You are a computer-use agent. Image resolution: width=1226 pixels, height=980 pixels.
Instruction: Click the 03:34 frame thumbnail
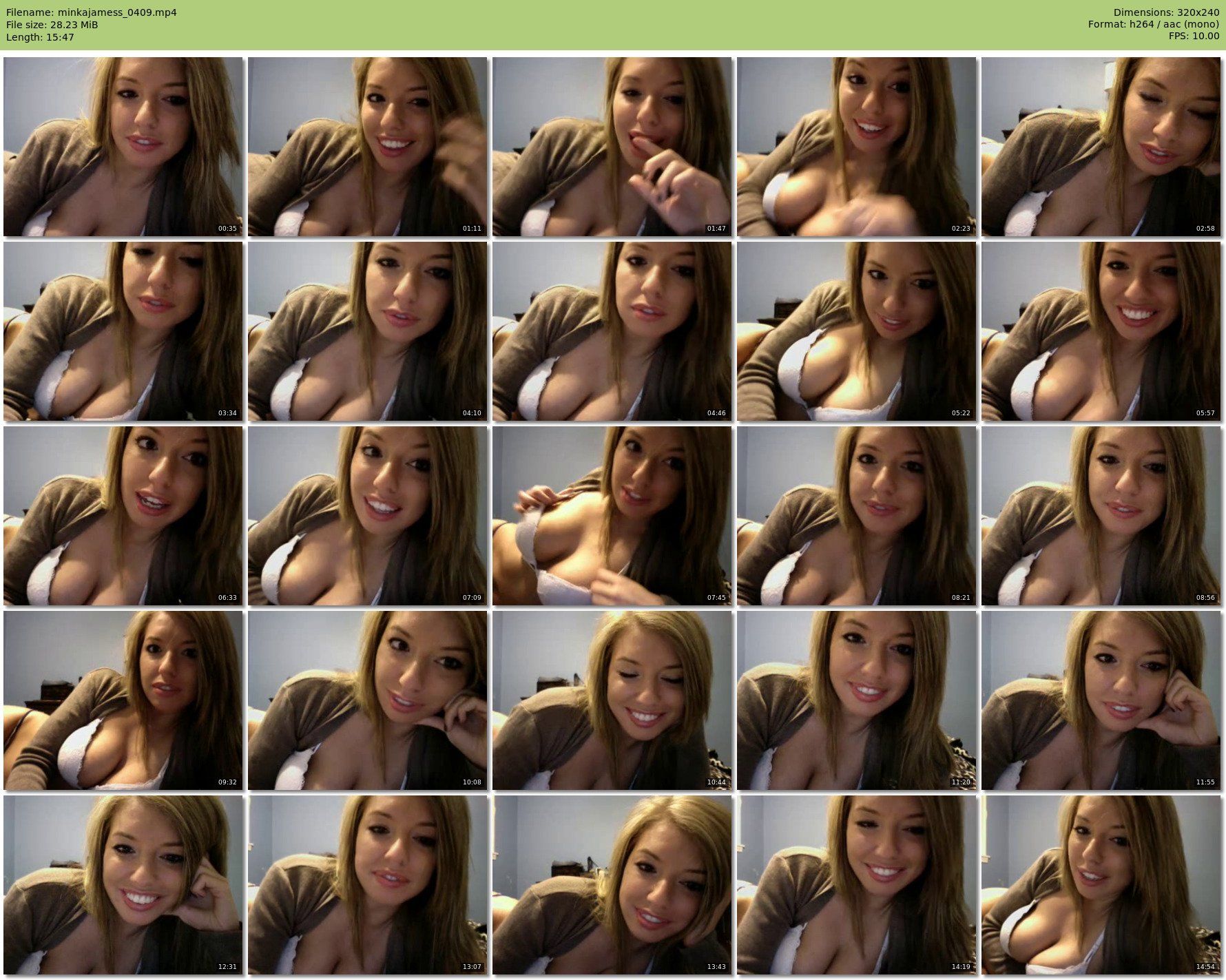[x=123, y=331]
